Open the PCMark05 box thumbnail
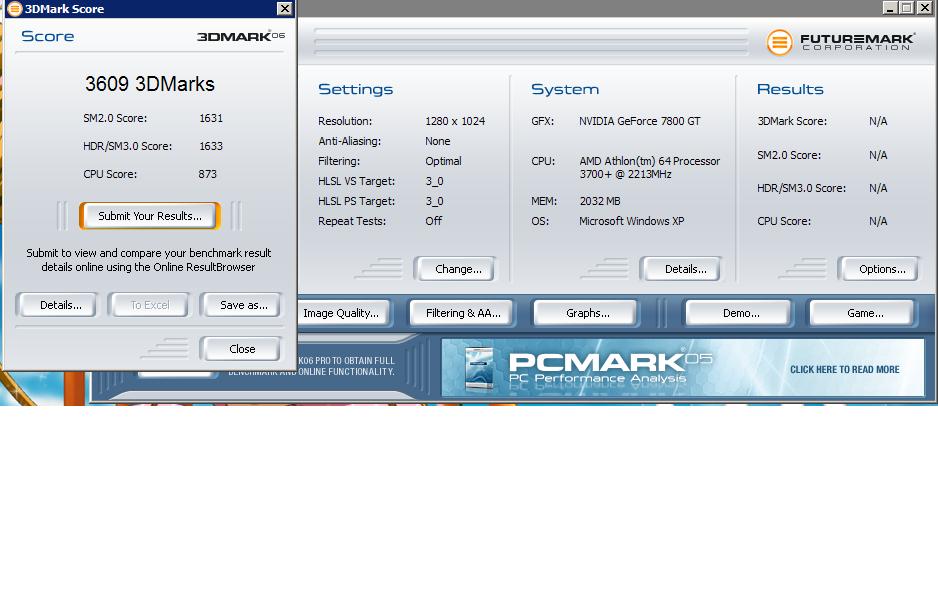 pos(479,368)
